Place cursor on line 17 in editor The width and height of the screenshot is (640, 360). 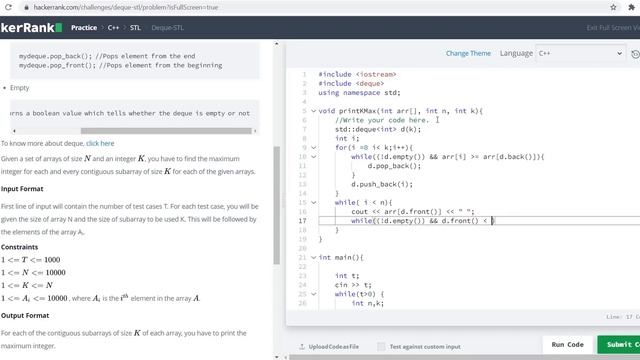(x=478, y=221)
